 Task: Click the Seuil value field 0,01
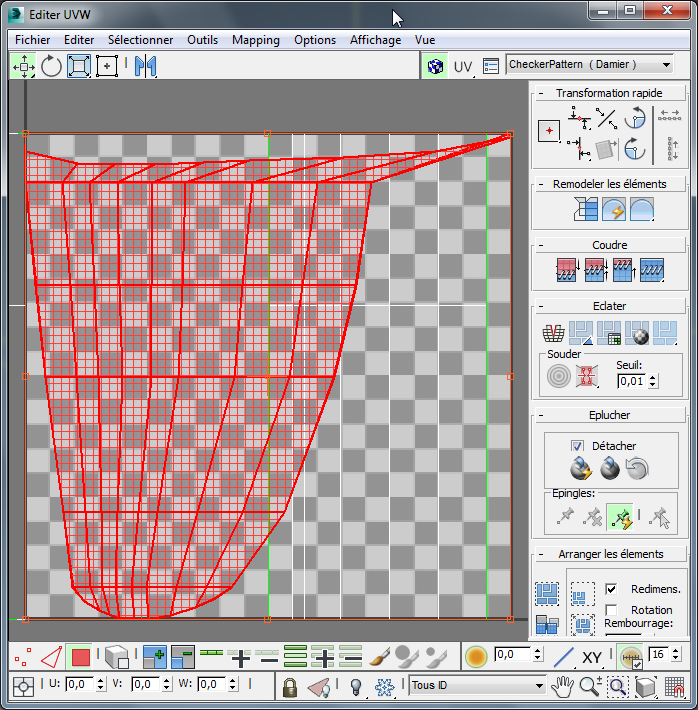coord(632,381)
